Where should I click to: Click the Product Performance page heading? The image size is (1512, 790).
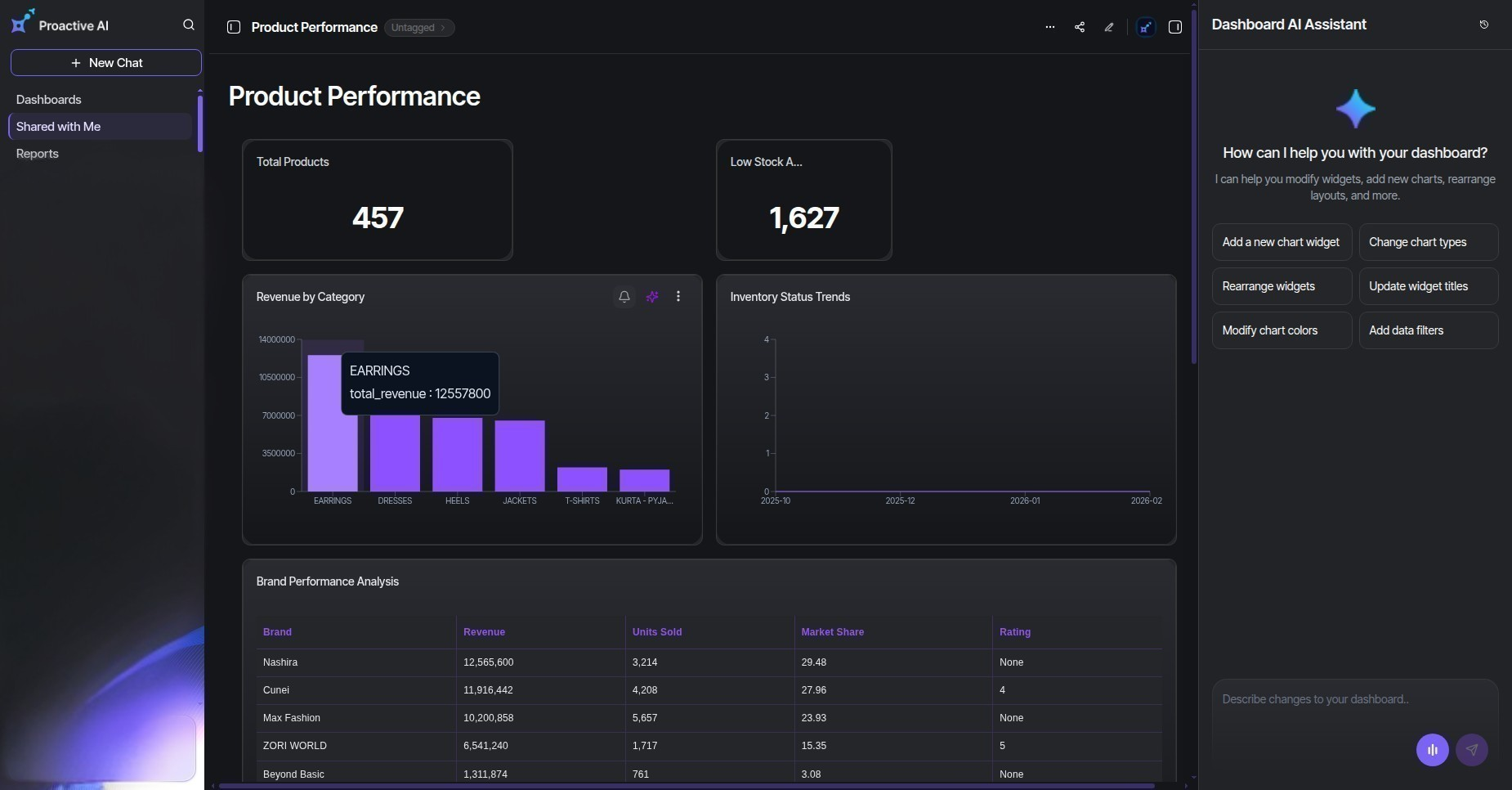354,97
